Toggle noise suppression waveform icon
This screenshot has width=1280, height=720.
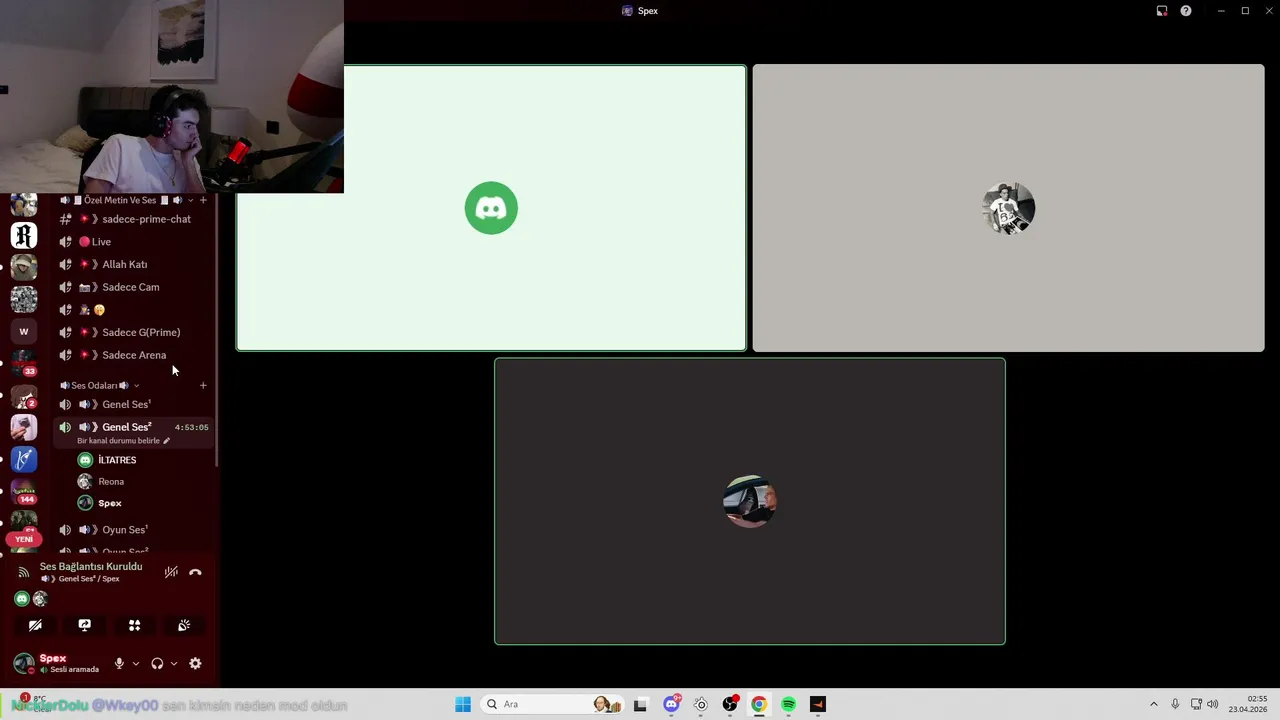171,572
